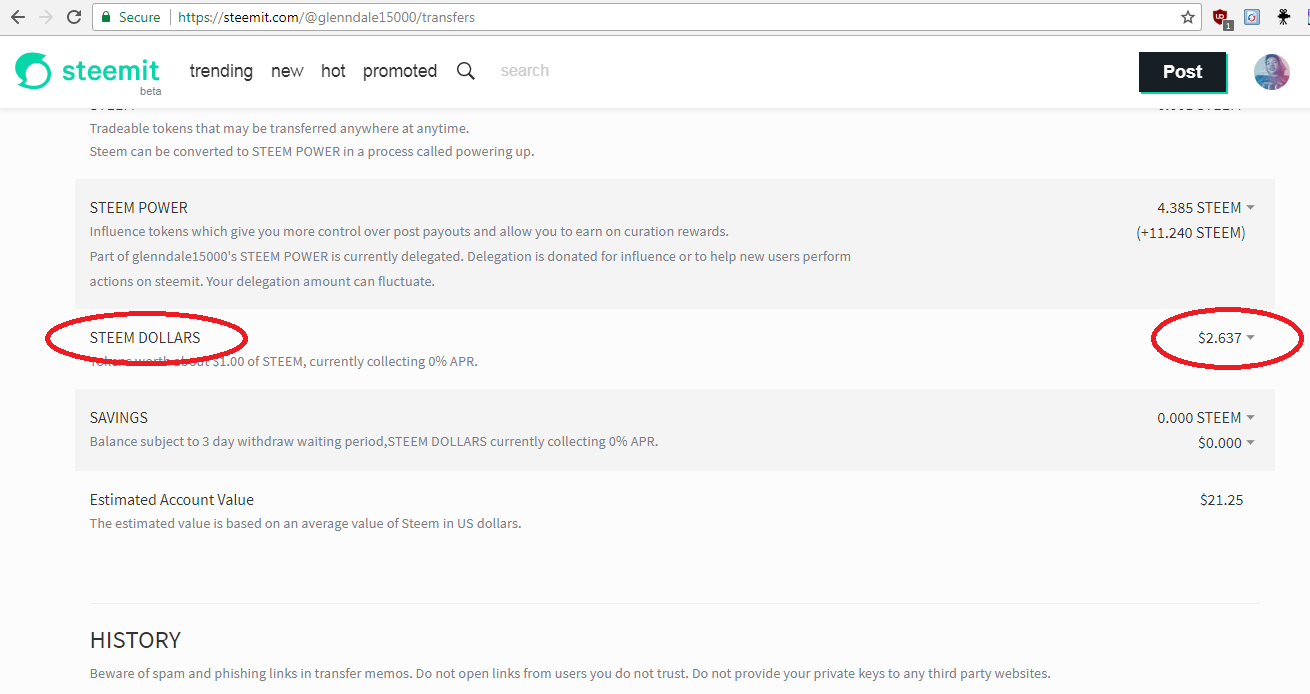Select the delegated (+11.240 STEEM) amount
This screenshot has height=694, width=1310.
(1190, 233)
